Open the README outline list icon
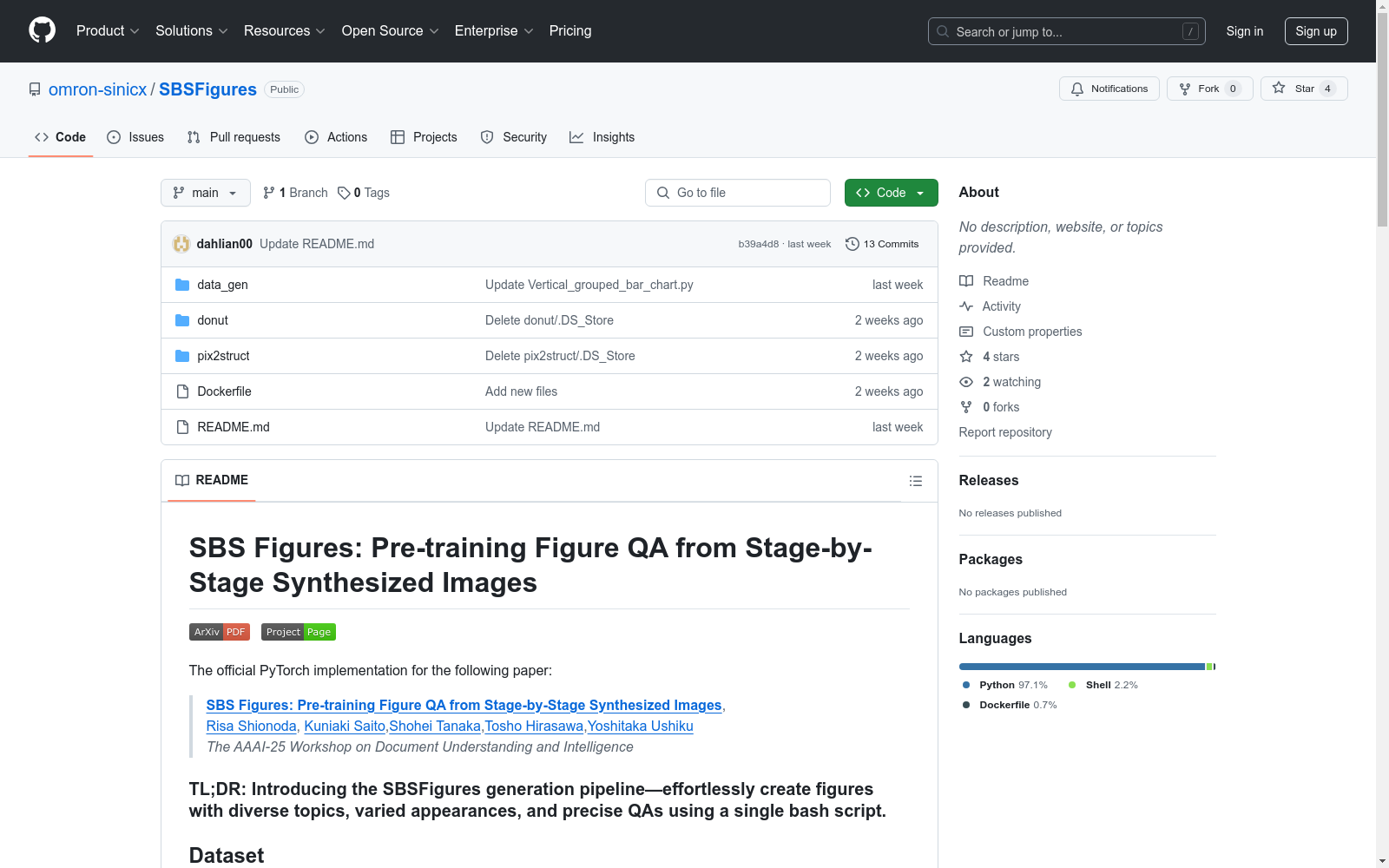 click(916, 481)
